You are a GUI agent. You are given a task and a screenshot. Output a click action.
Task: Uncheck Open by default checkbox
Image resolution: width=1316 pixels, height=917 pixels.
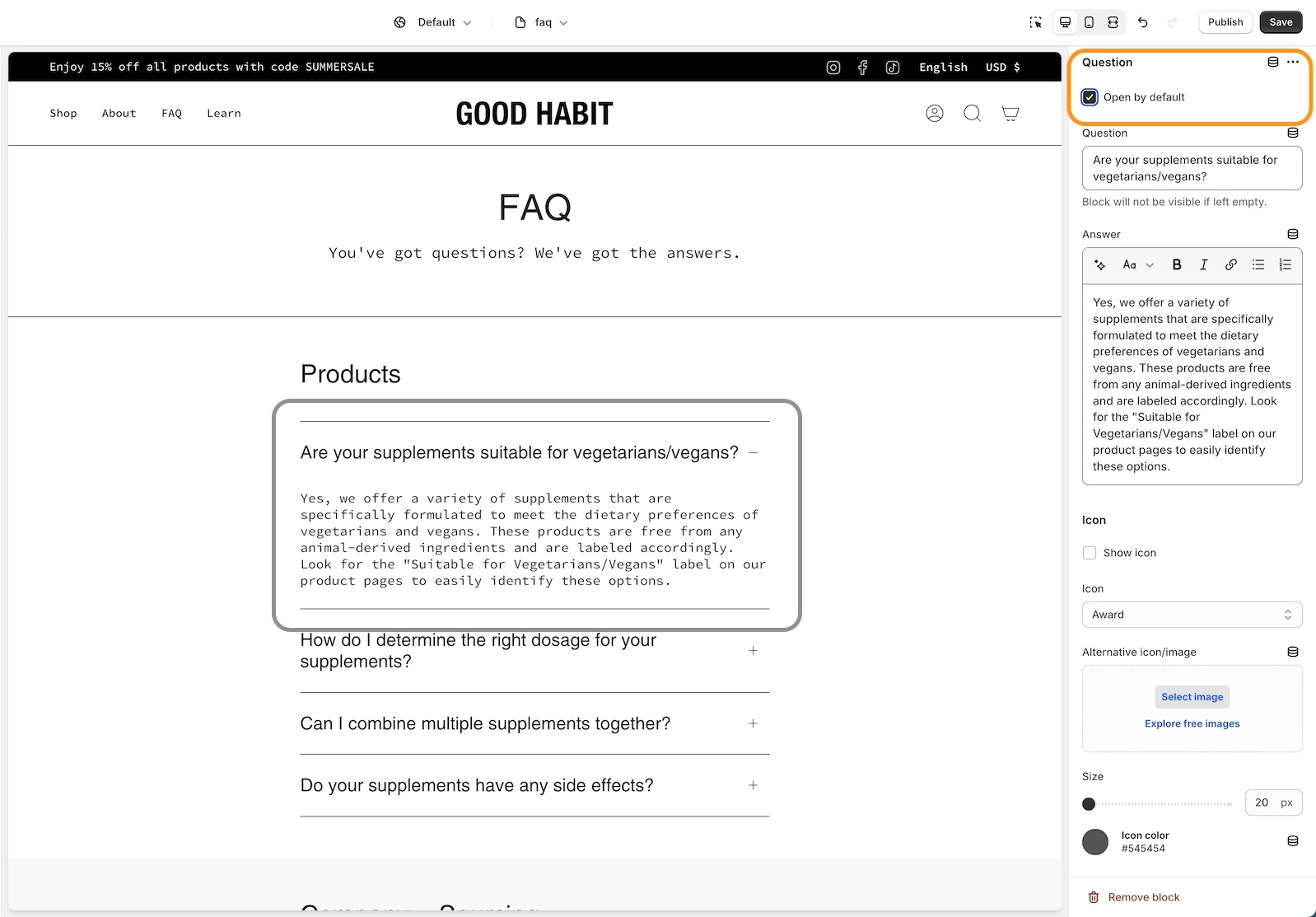pyautogui.click(x=1090, y=97)
